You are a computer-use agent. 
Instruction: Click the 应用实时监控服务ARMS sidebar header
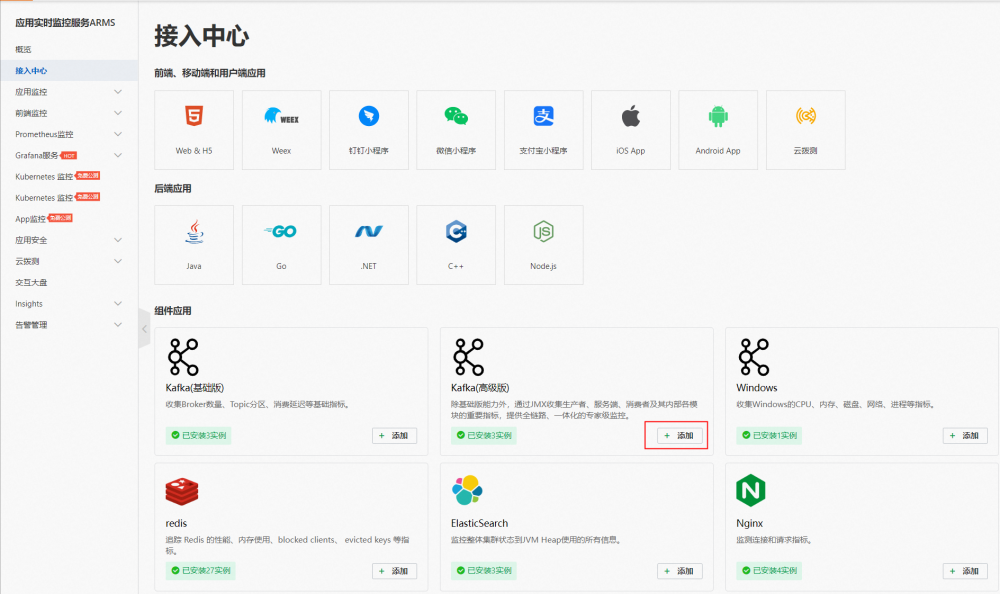[65, 22]
